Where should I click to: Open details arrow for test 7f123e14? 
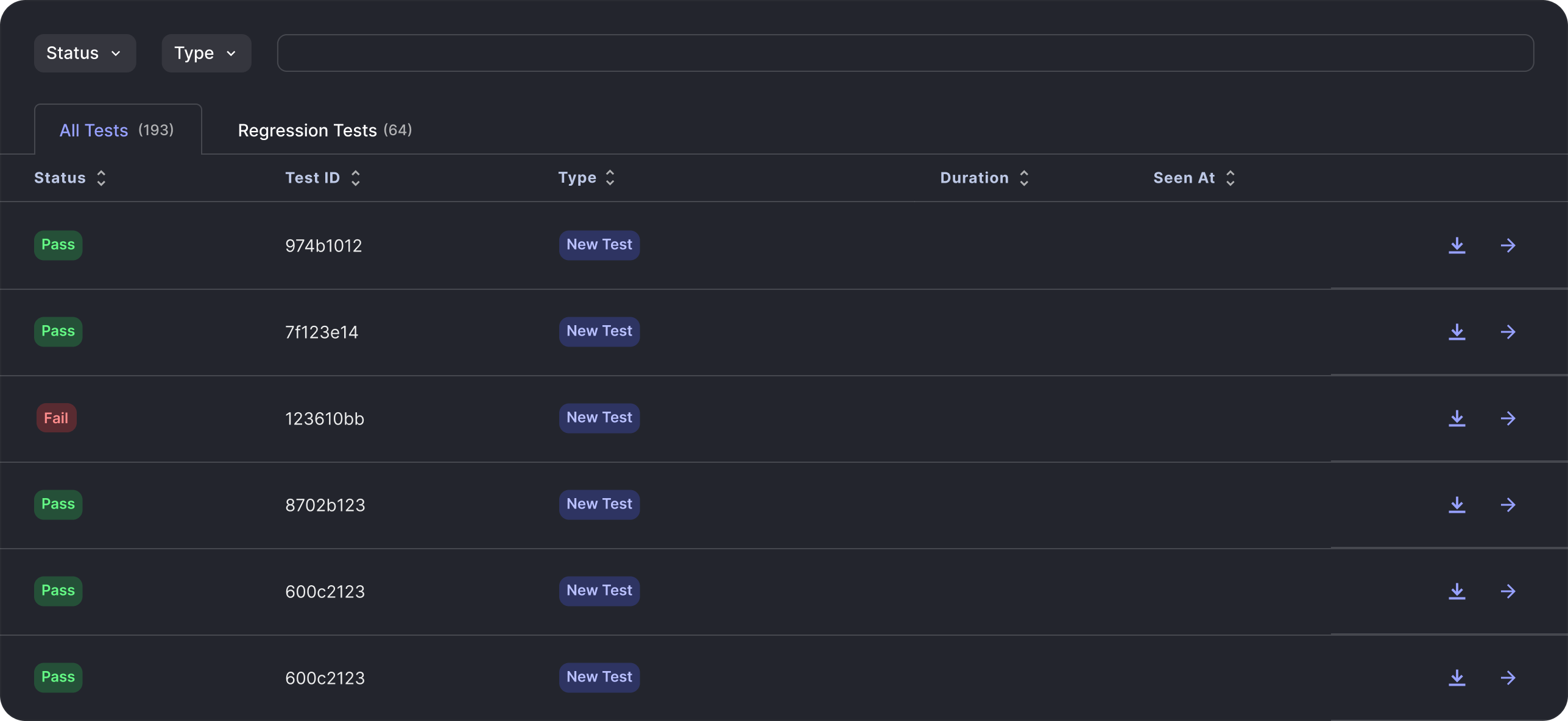pos(1508,332)
